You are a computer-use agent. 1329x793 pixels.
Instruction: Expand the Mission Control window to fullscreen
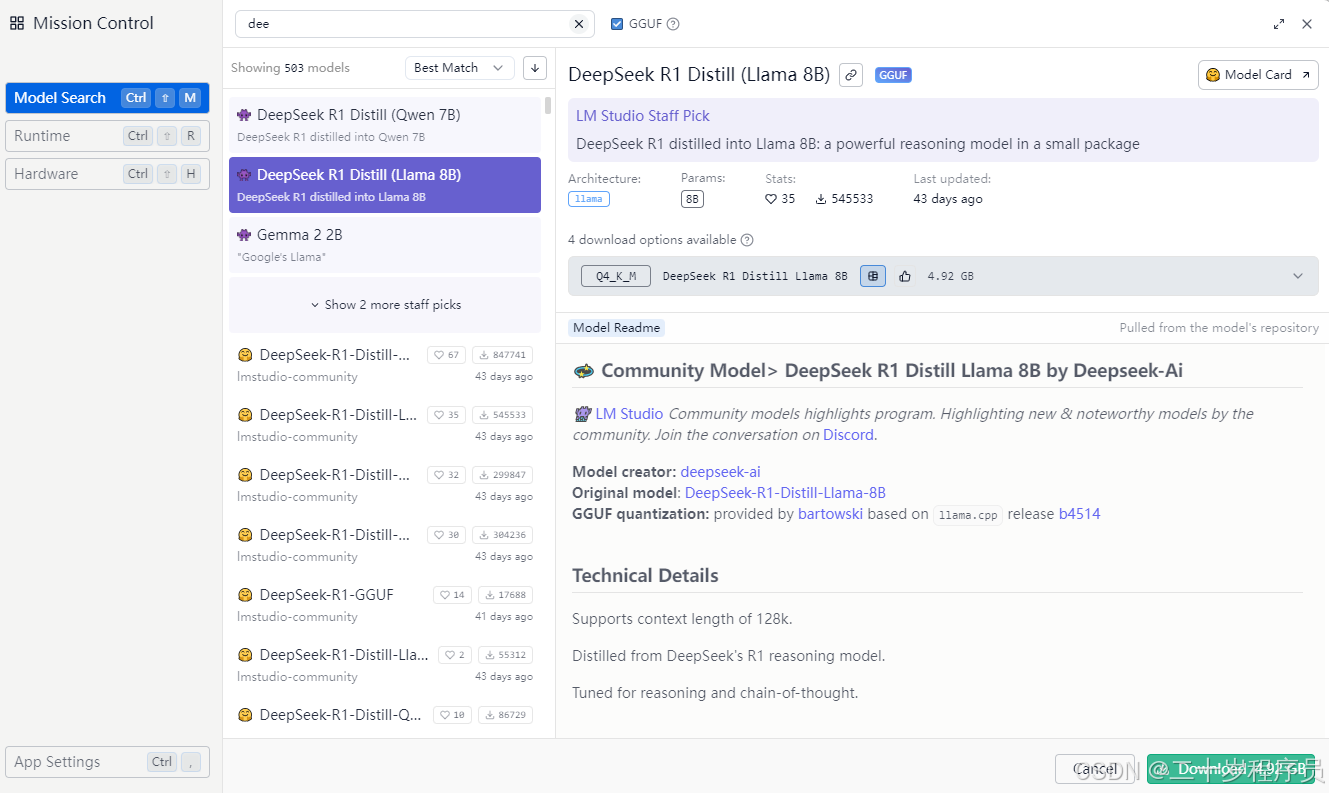[x=1279, y=24]
